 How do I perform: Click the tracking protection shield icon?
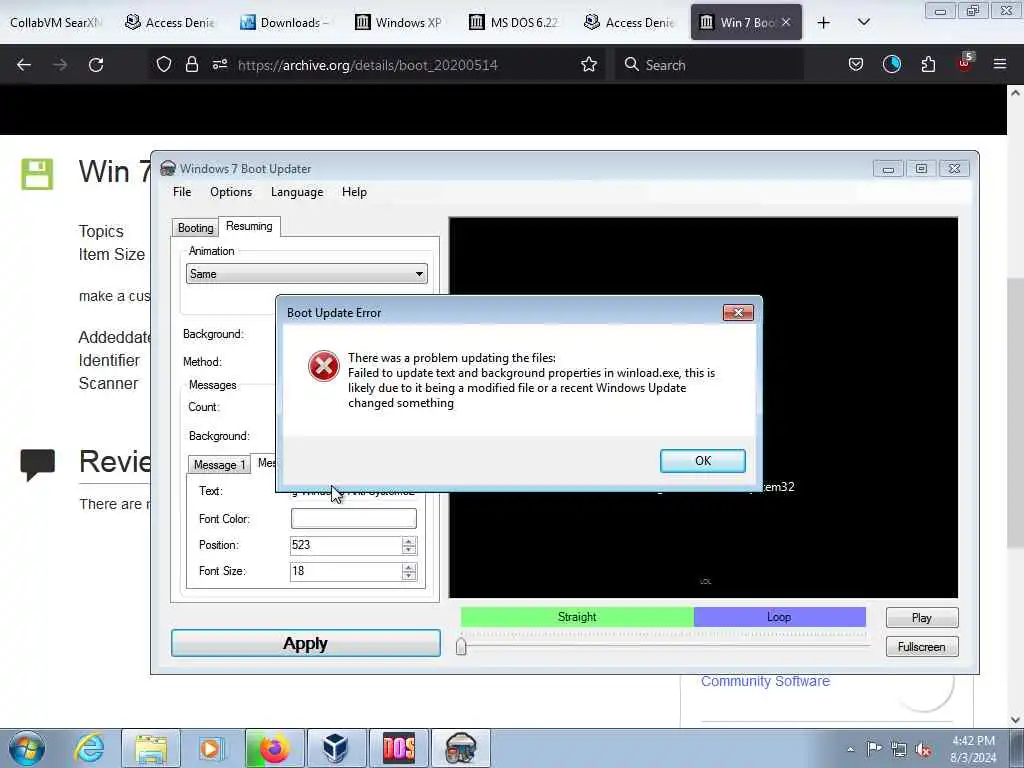click(x=164, y=64)
